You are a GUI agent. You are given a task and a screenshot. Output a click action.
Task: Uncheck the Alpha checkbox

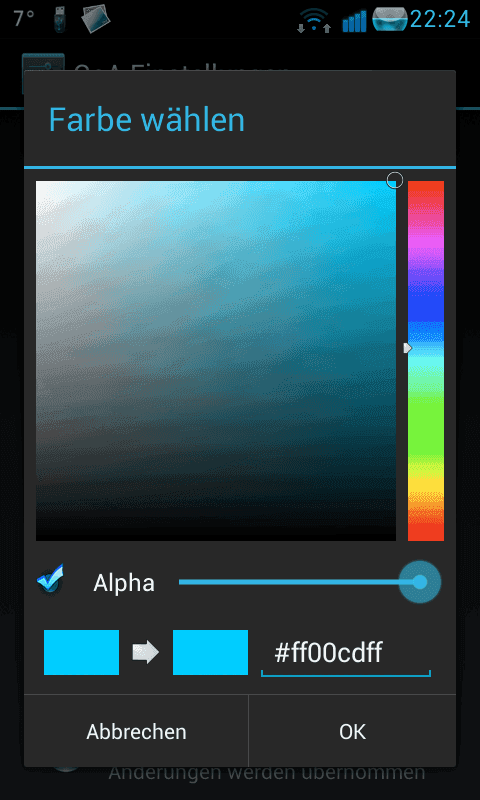[x=50, y=580]
